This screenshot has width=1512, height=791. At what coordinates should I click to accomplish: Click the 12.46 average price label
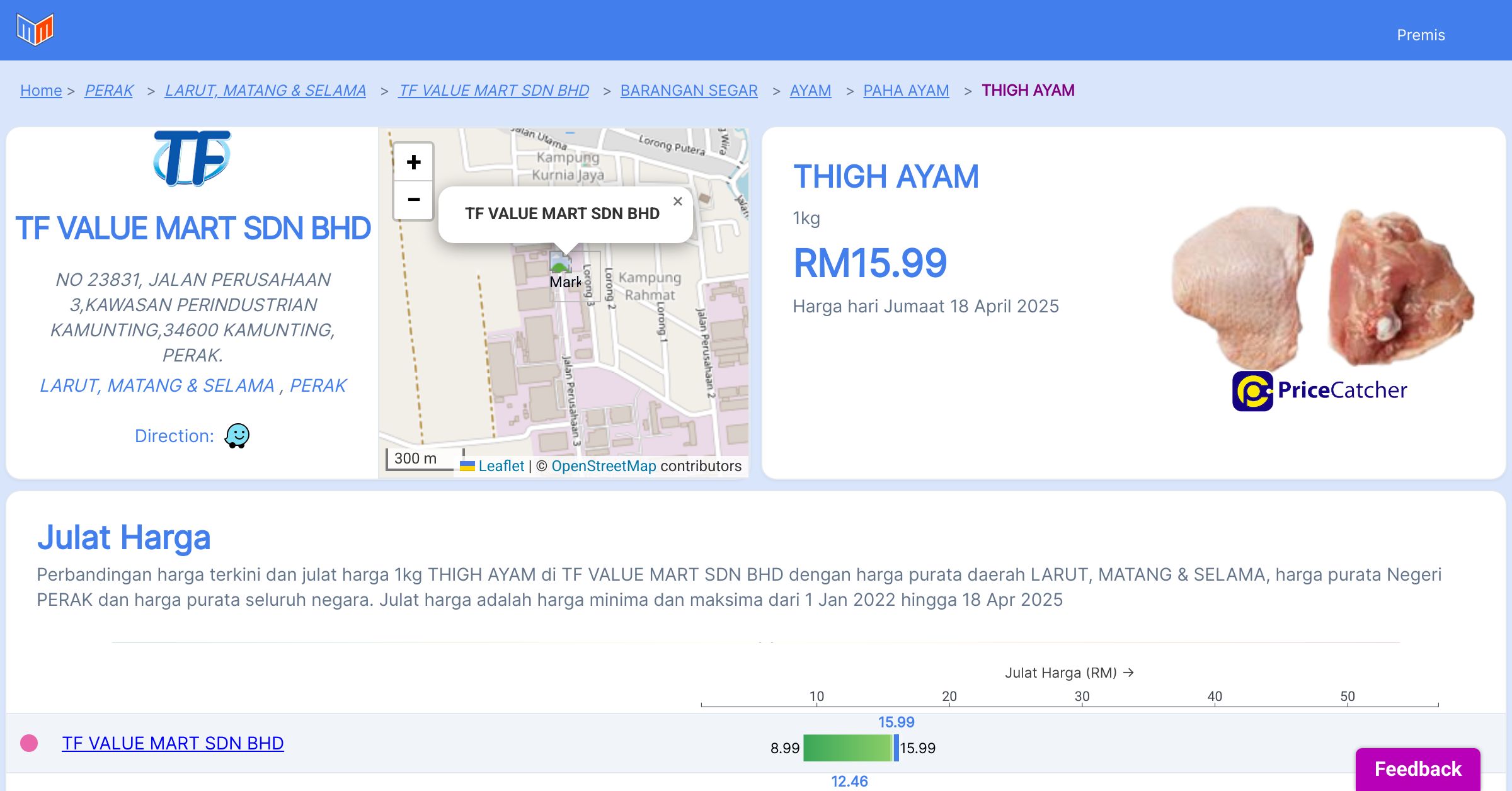[x=849, y=782]
